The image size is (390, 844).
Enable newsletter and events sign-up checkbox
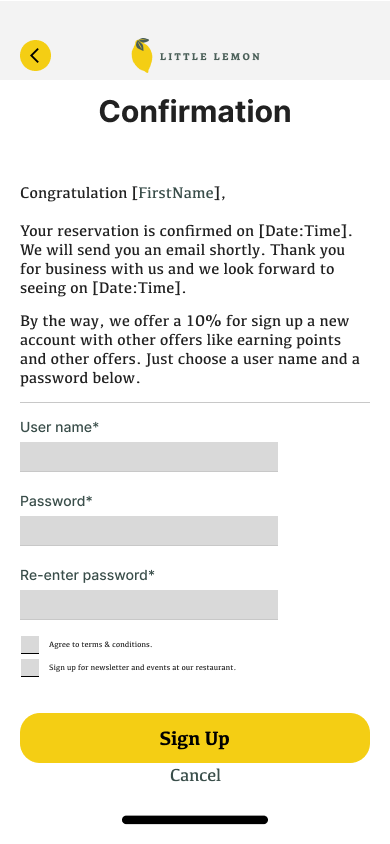[30, 667]
